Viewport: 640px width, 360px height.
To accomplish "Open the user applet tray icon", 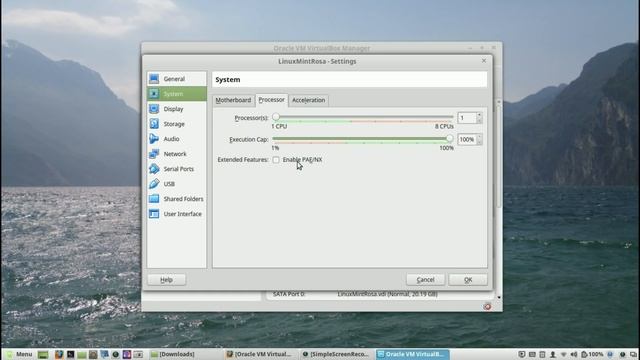I will pyautogui.click(x=553, y=354).
